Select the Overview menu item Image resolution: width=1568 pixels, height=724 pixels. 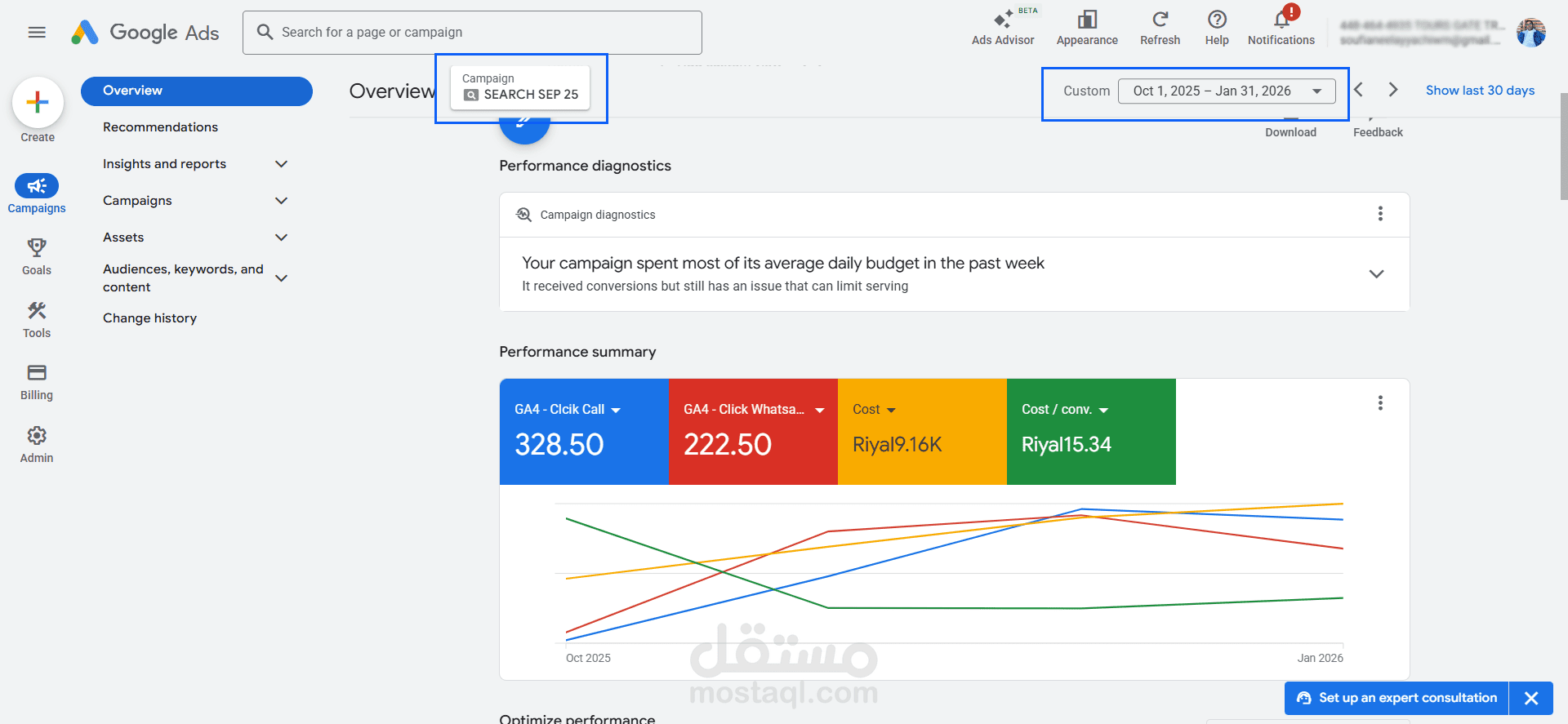[197, 91]
